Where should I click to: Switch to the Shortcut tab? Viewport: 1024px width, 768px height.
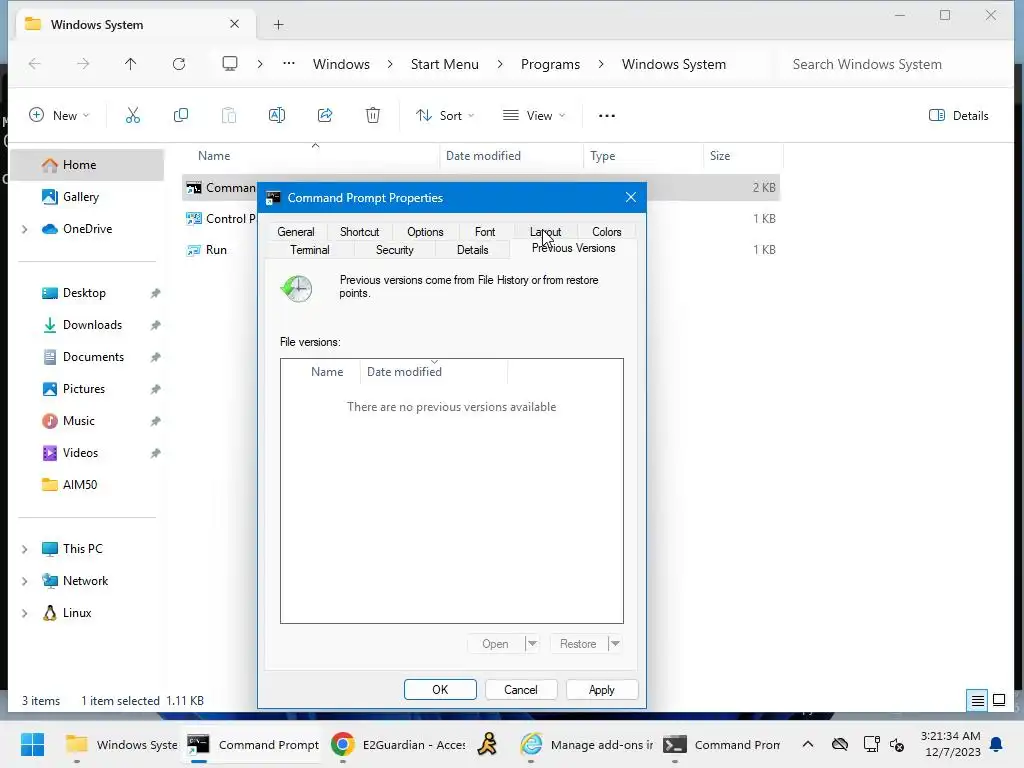pos(359,232)
